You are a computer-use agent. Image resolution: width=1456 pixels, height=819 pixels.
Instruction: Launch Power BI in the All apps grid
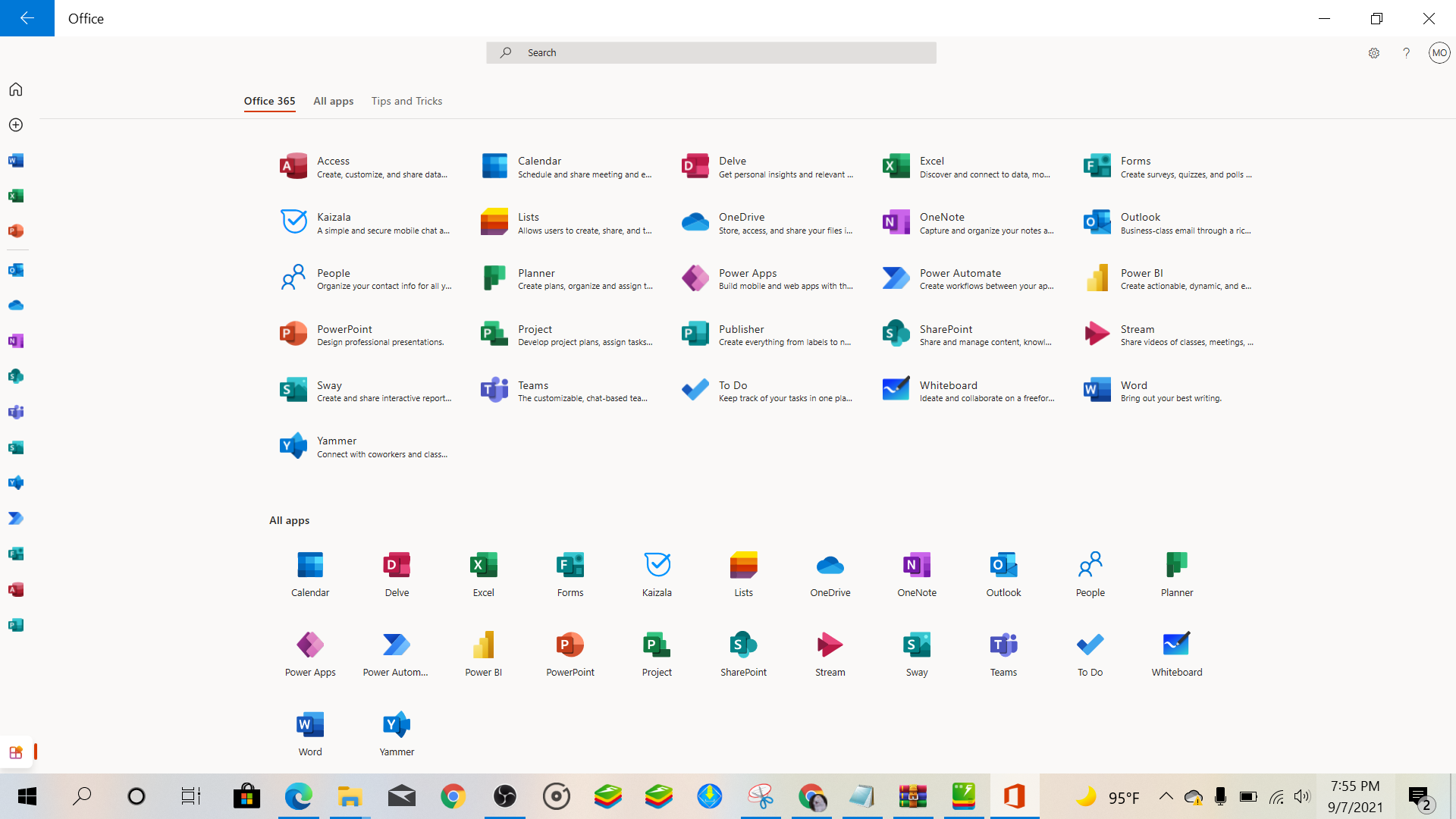(483, 645)
